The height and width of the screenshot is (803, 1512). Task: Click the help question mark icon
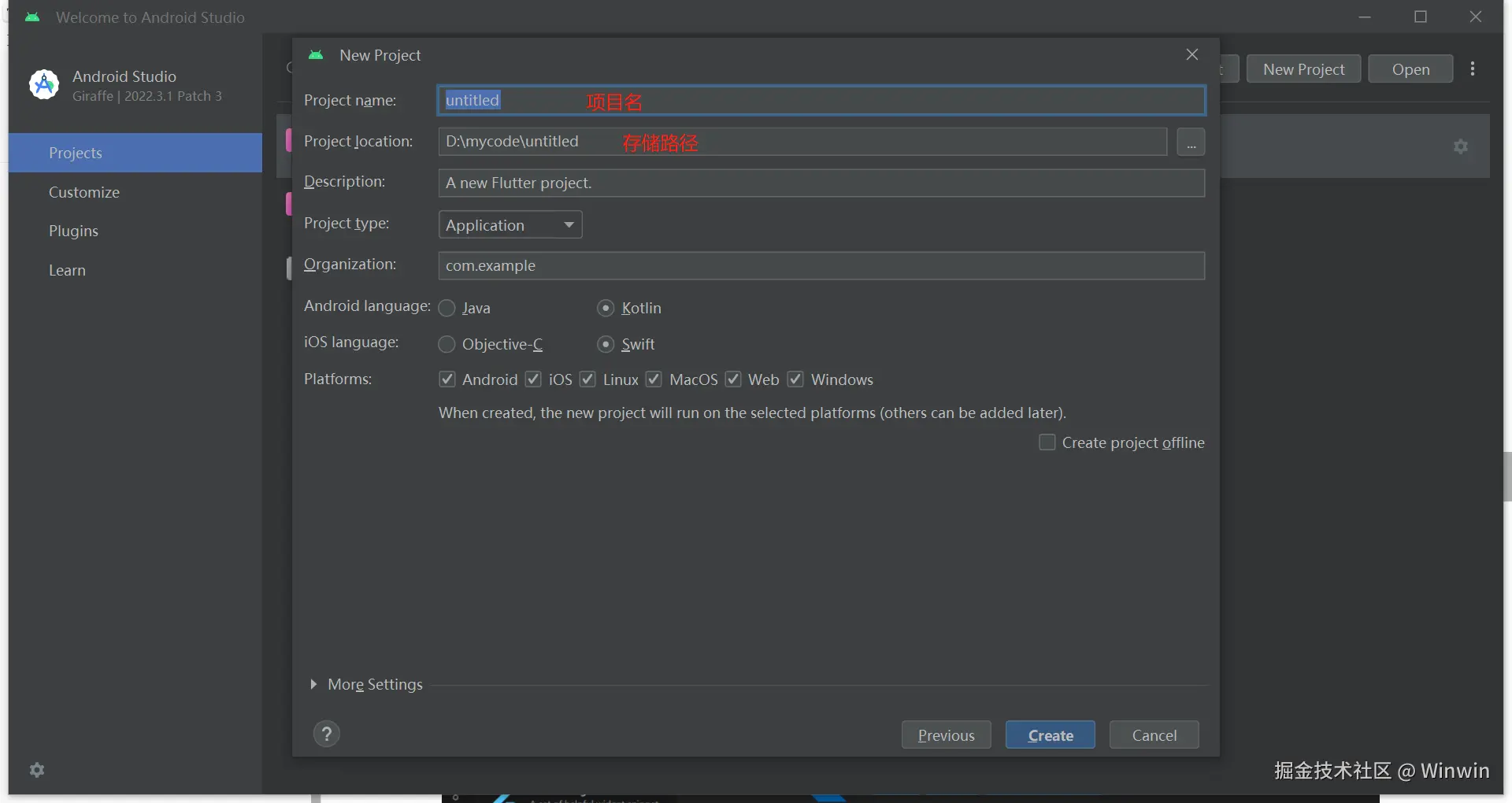[x=327, y=734]
